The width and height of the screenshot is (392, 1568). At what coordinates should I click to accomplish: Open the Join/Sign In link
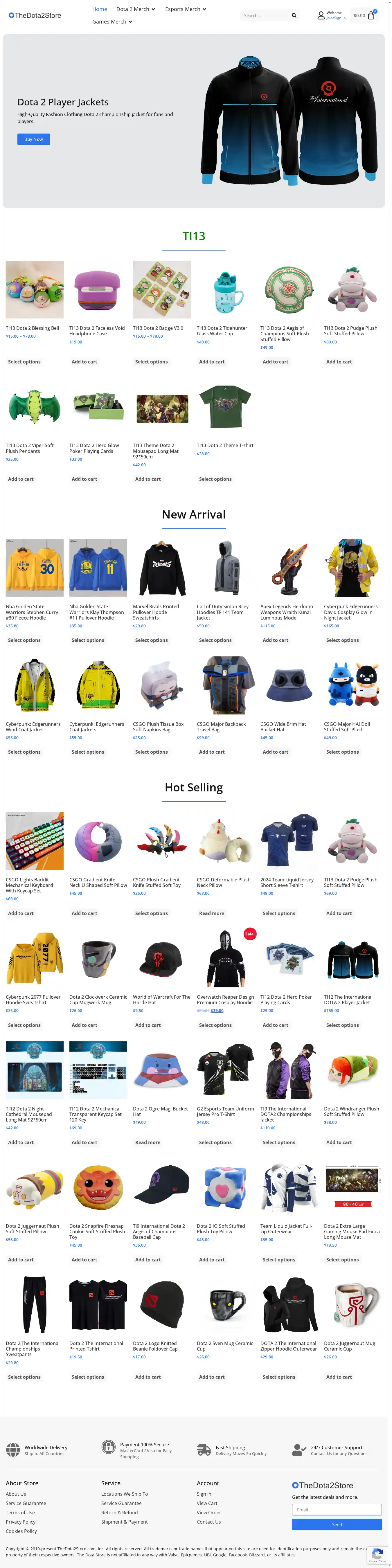tap(336, 18)
